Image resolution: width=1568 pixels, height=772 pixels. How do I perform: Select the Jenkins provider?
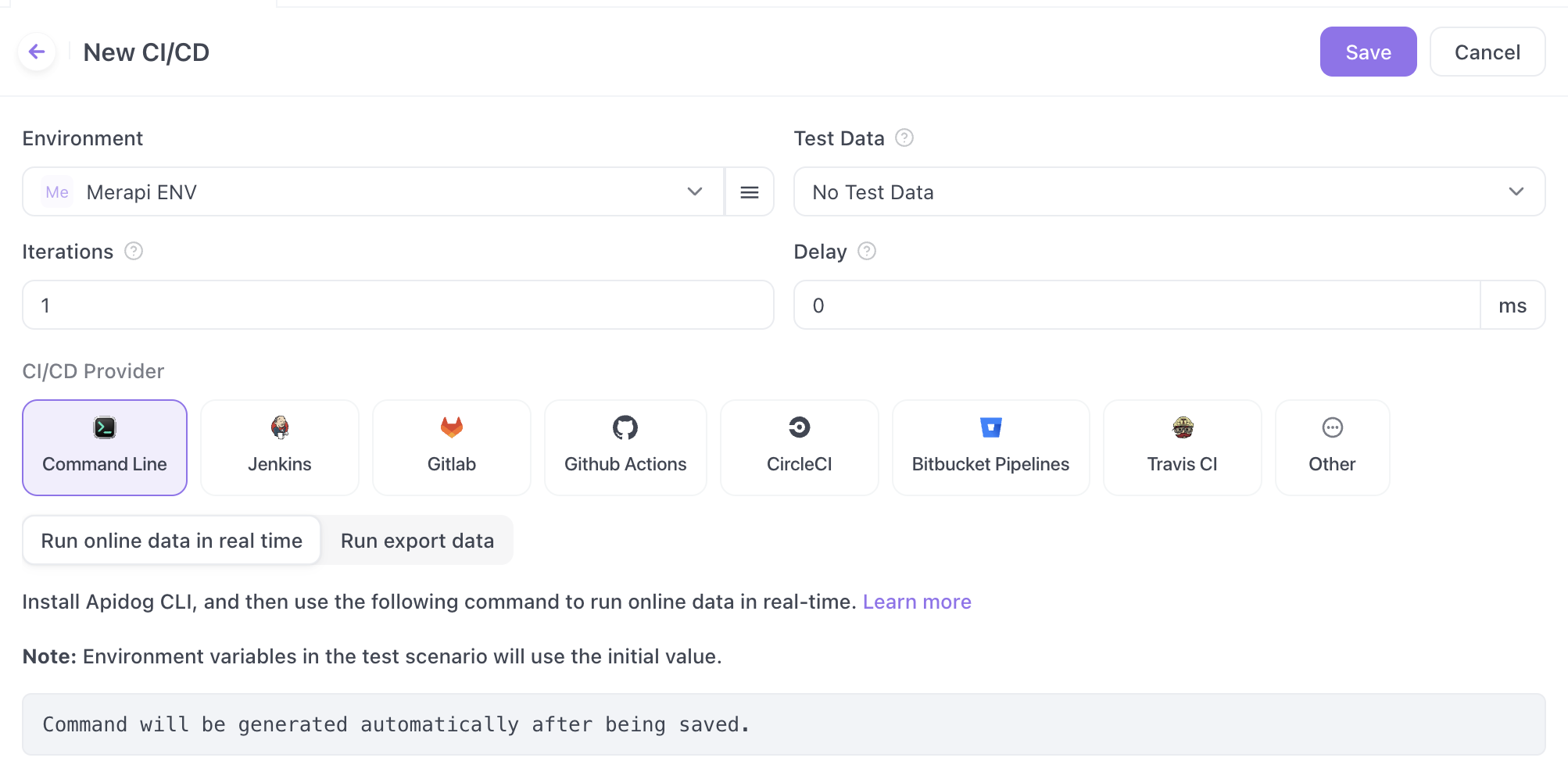tap(279, 447)
